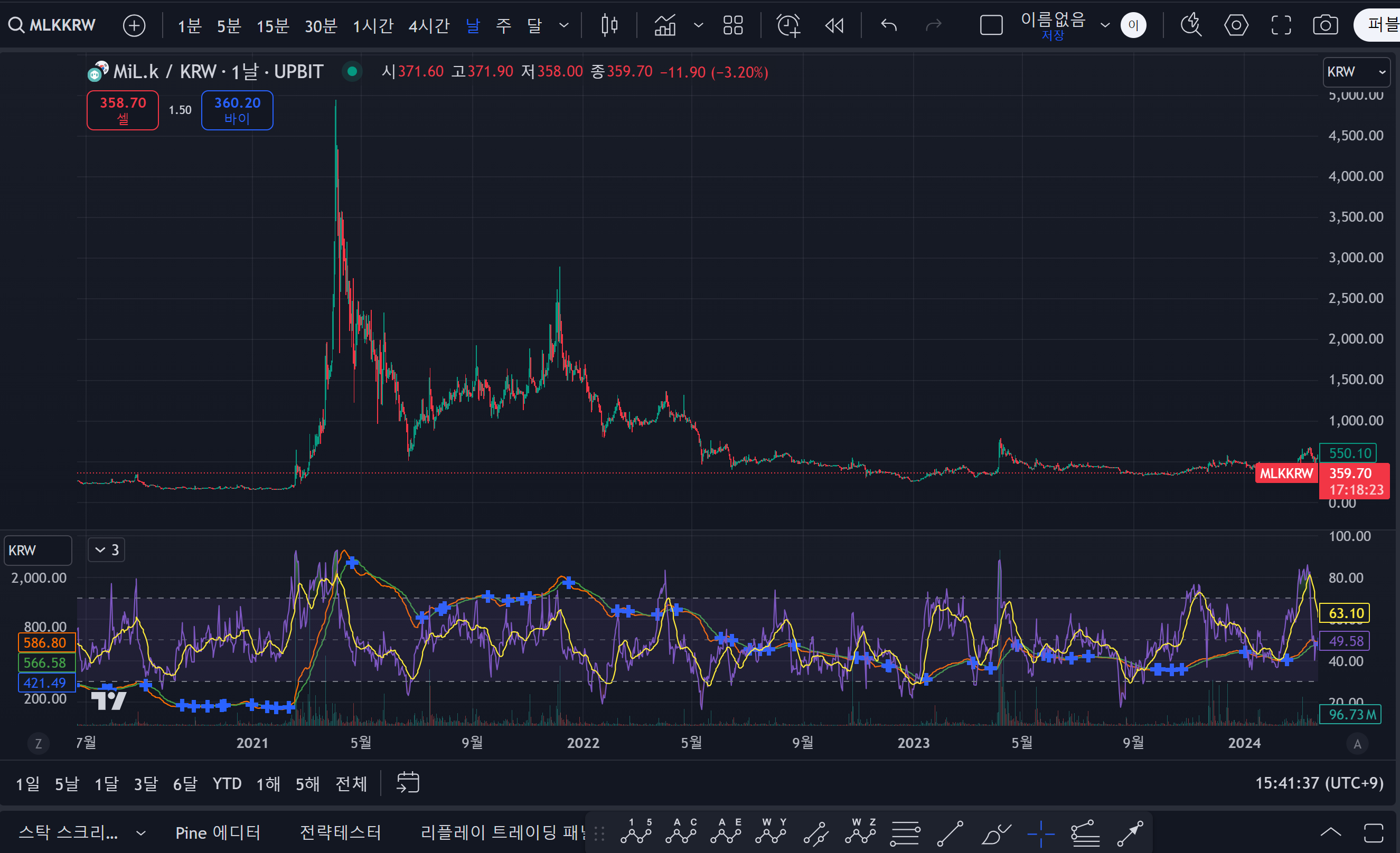Click the 360.20 buy button

[237, 110]
